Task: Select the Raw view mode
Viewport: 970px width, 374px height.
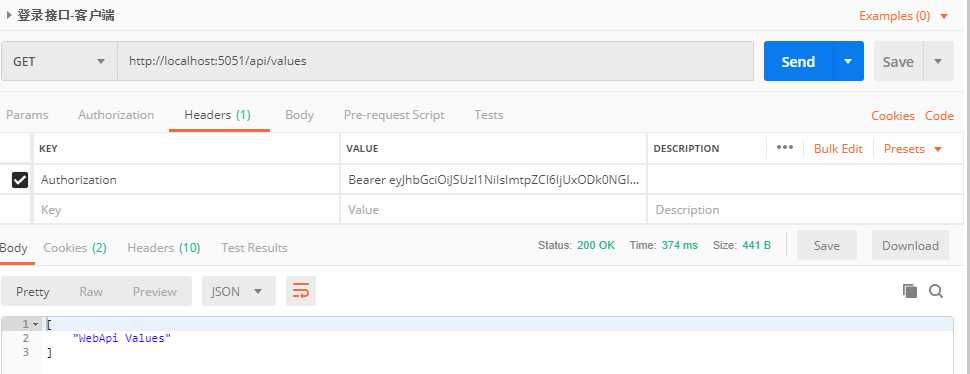Action: click(x=91, y=291)
